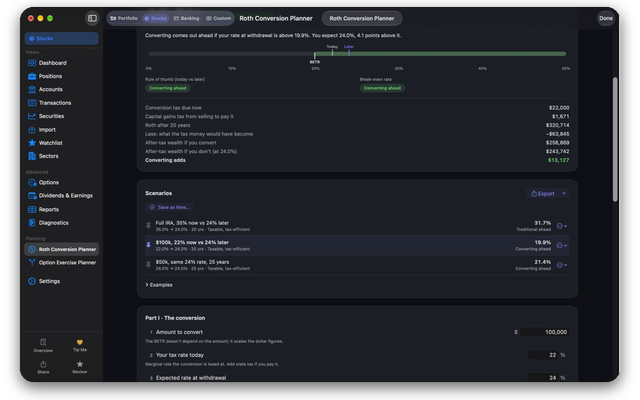
Task: Edit the Amount to convert field
Action: pyautogui.click(x=544, y=332)
